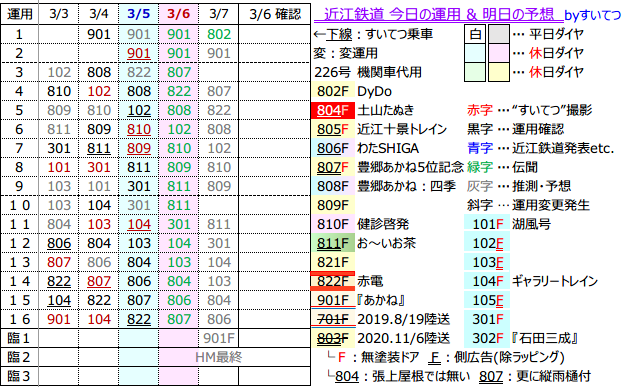Click the white swatch labeled 白
This screenshot has height=387, width=625.
click(475, 34)
